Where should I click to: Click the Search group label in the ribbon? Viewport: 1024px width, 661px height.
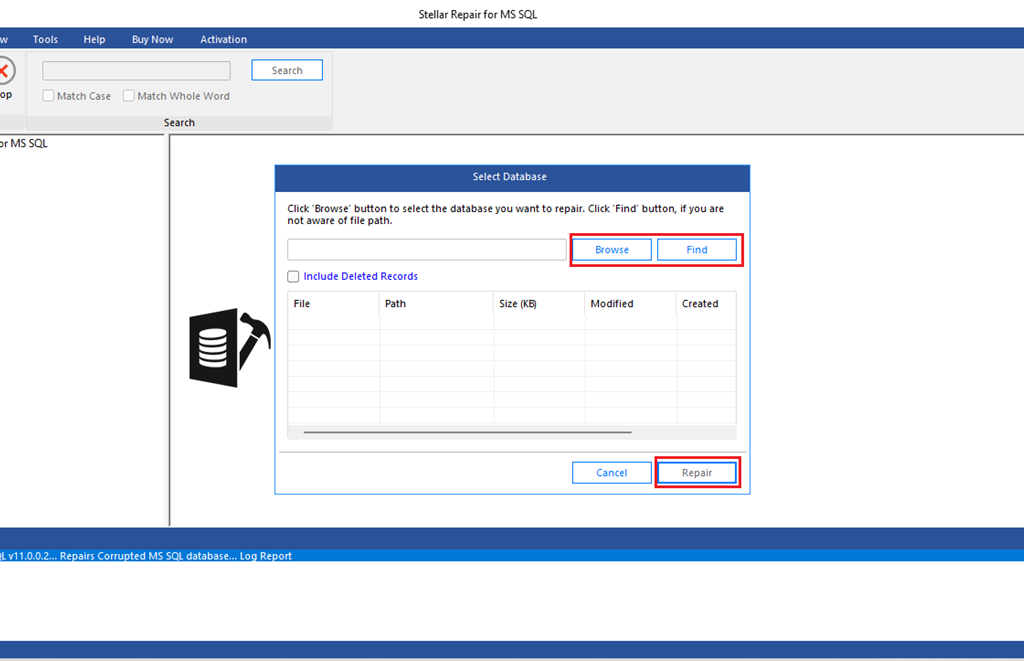(179, 123)
